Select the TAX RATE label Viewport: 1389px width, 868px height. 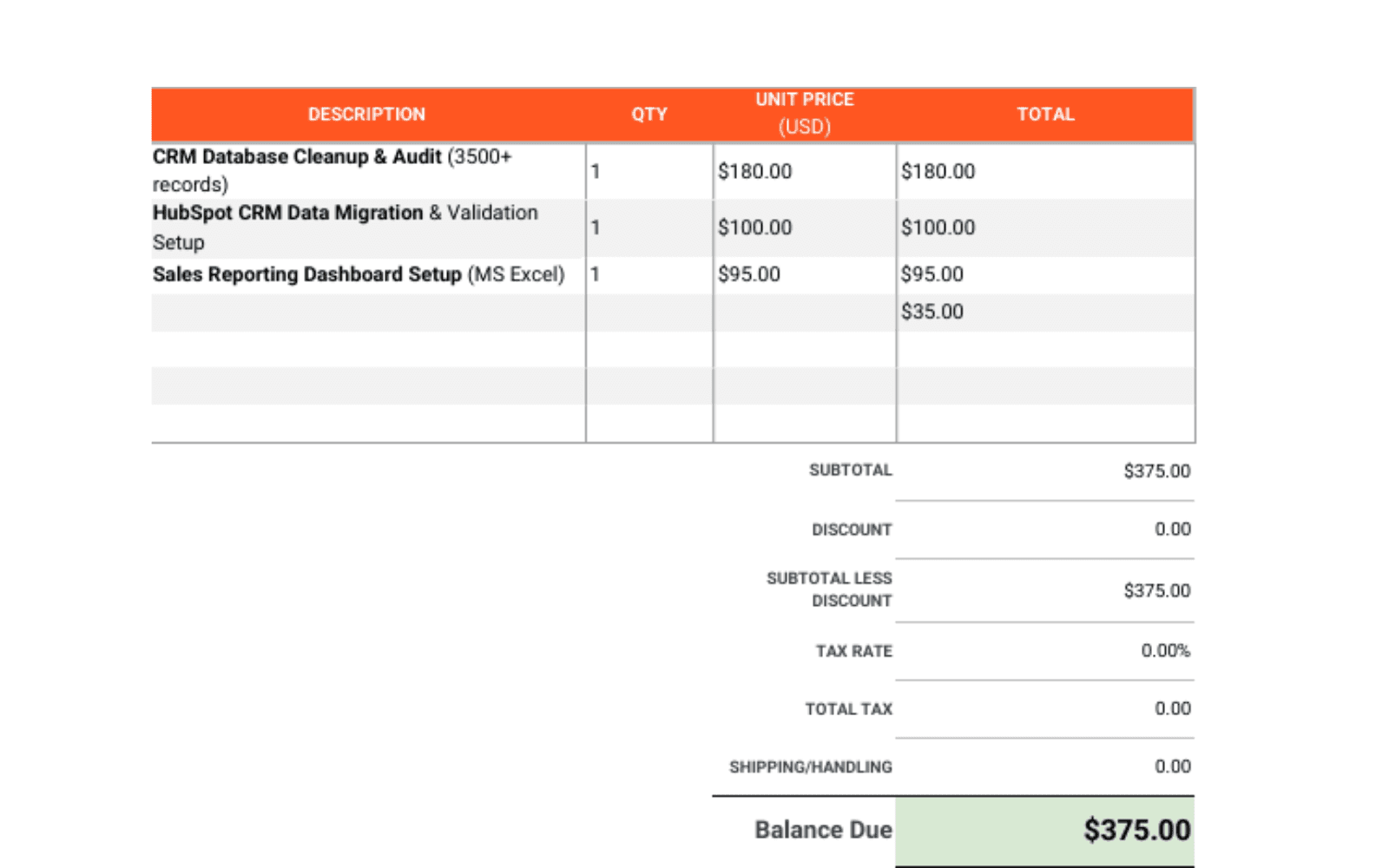click(854, 651)
